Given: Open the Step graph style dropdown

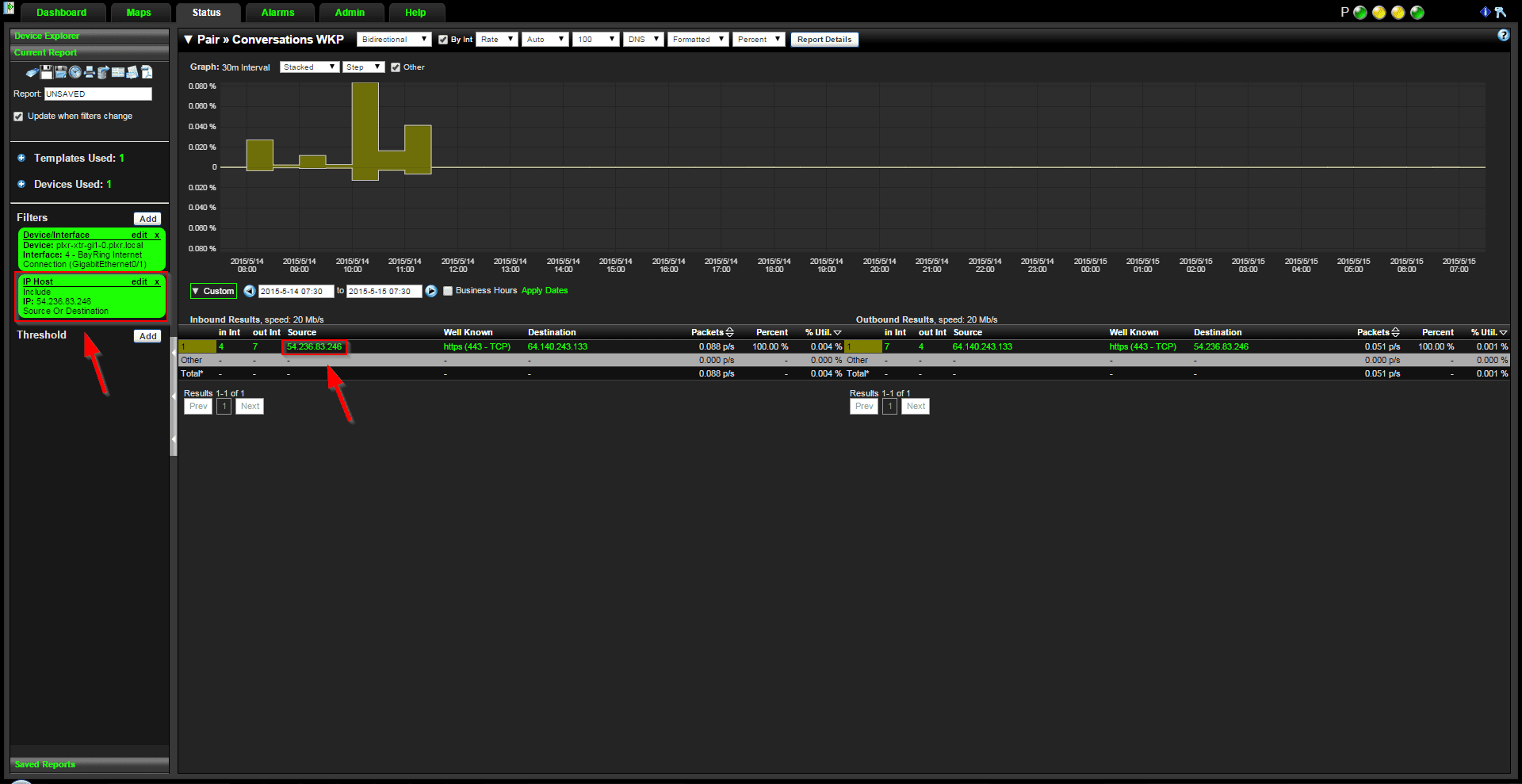Looking at the screenshot, I should pos(364,67).
